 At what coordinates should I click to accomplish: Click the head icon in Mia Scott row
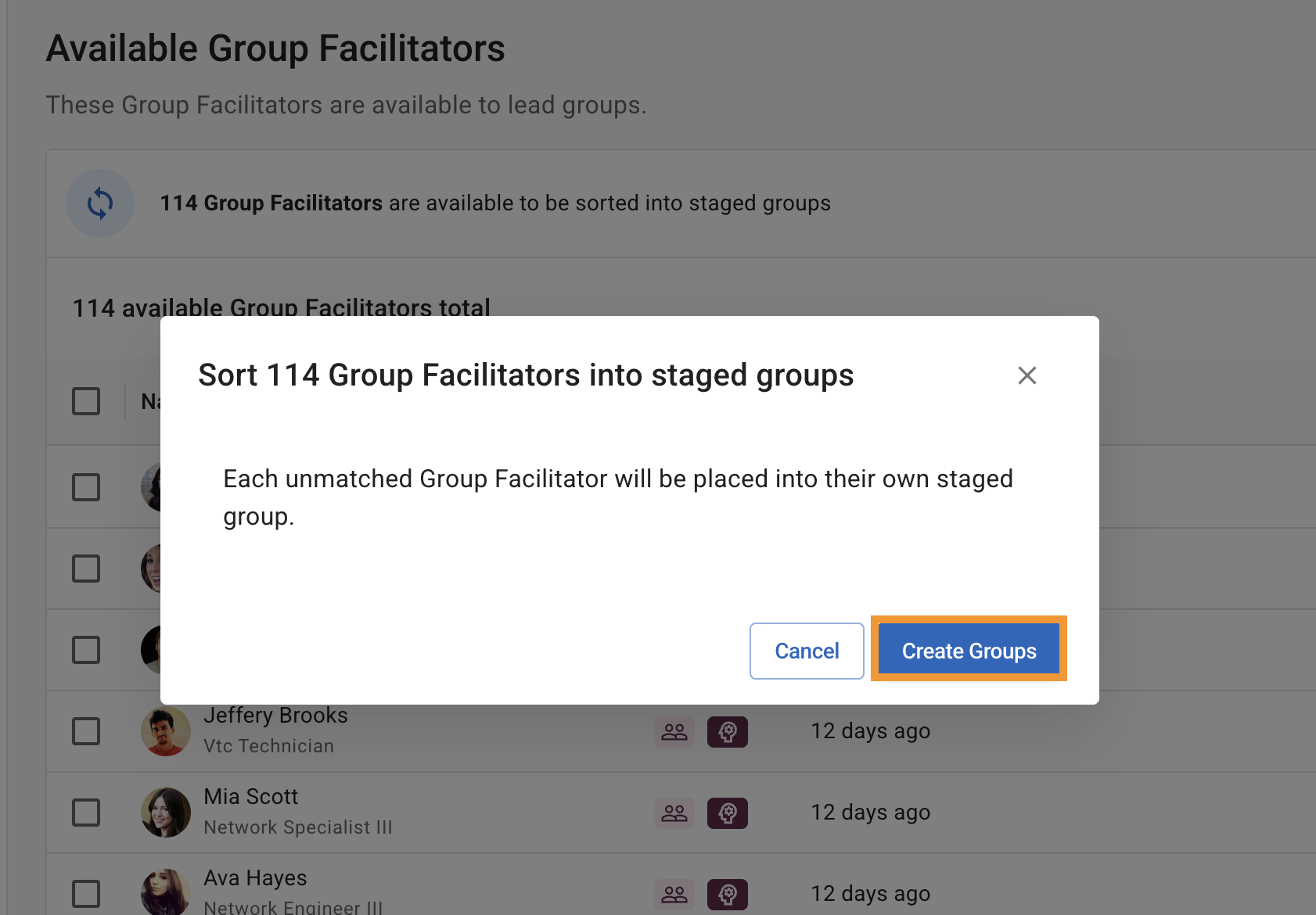(727, 813)
